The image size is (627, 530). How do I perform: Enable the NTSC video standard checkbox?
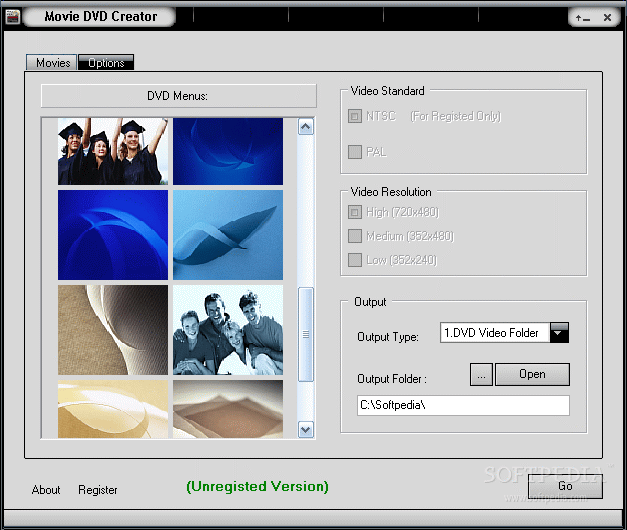355,116
